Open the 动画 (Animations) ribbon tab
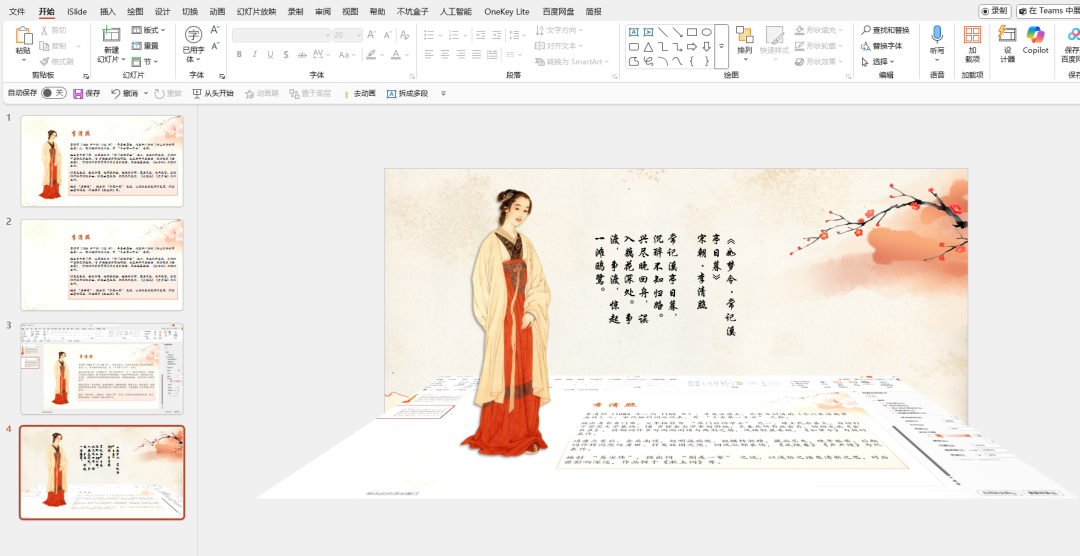Image resolution: width=1080 pixels, height=556 pixels. [x=217, y=11]
